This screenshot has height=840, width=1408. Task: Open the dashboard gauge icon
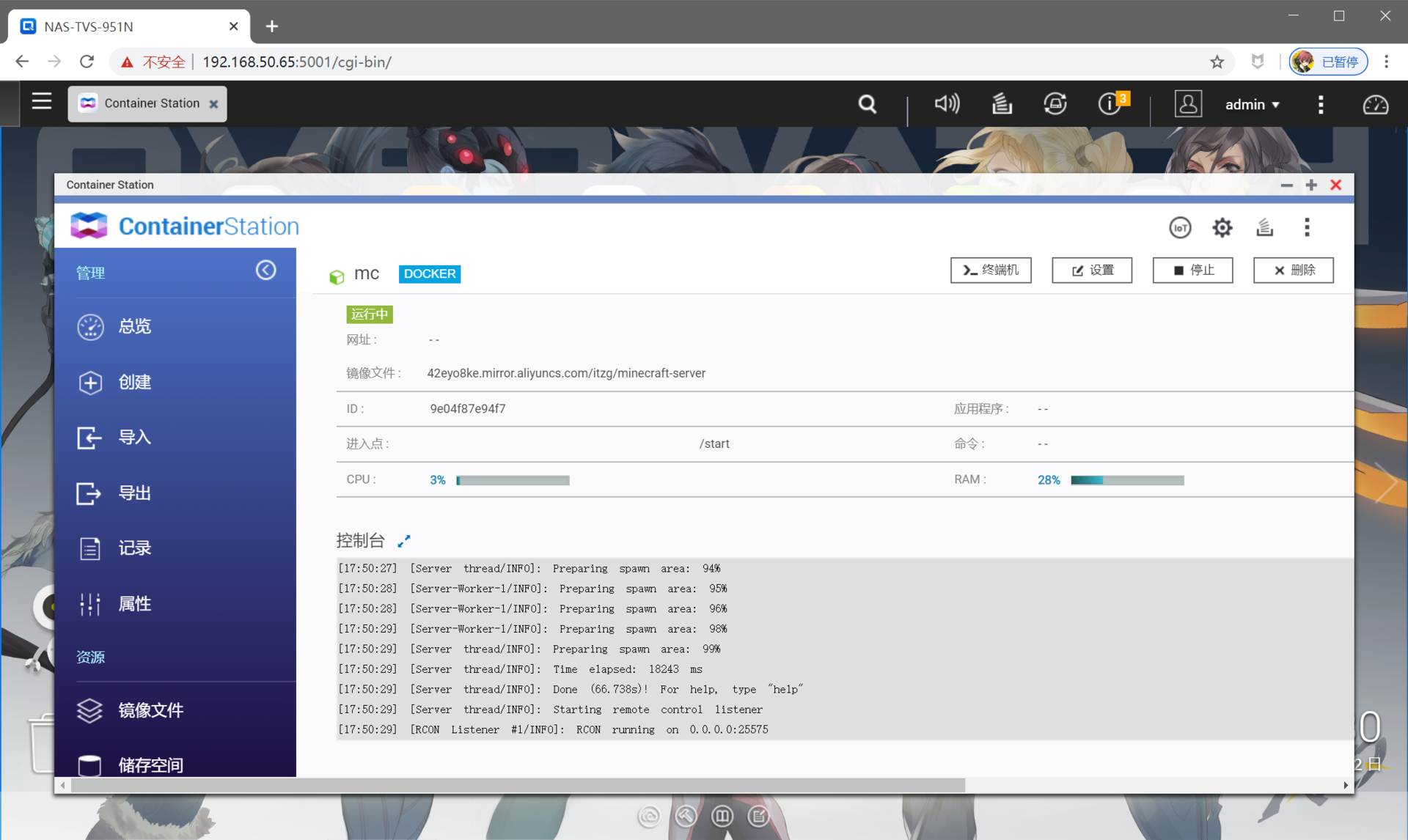[x=1375, y=104]
